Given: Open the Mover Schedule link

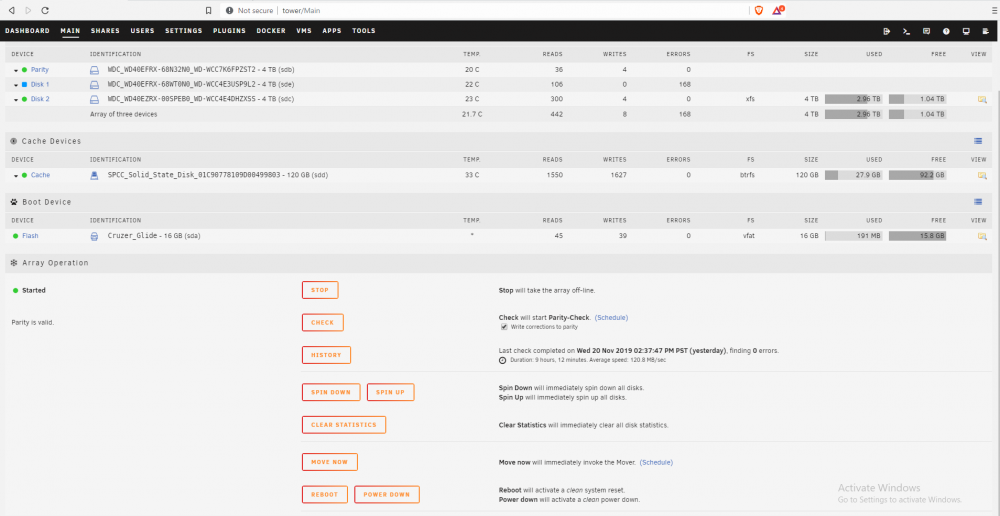Looking at the screenshot, I should tap(656, 462).
